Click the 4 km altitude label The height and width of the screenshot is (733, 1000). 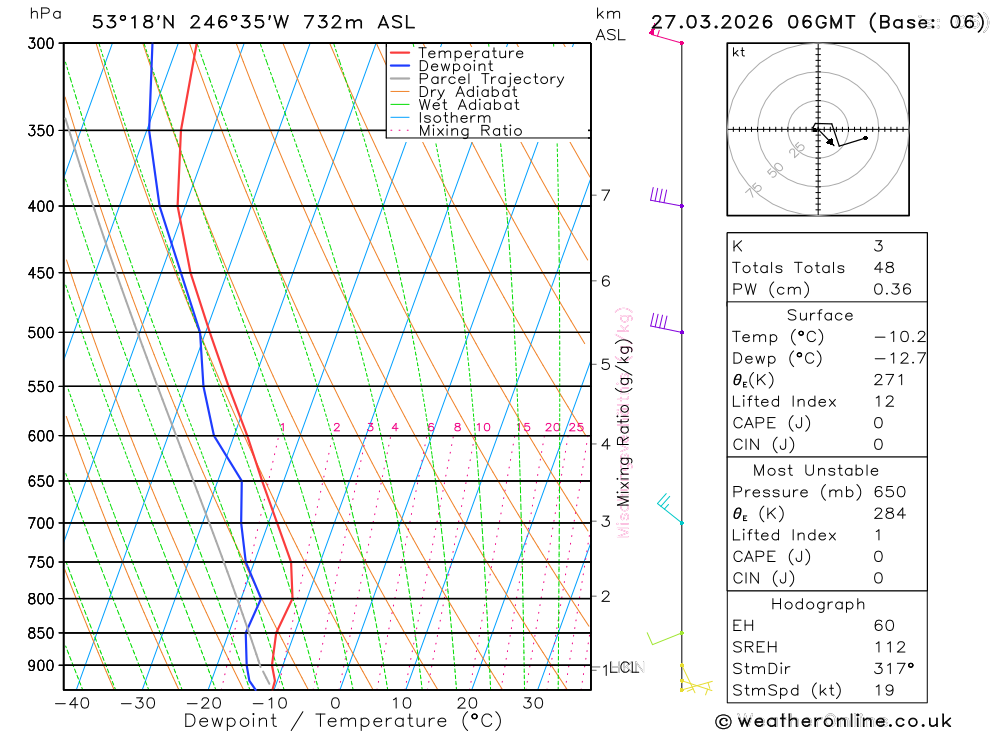605,443
